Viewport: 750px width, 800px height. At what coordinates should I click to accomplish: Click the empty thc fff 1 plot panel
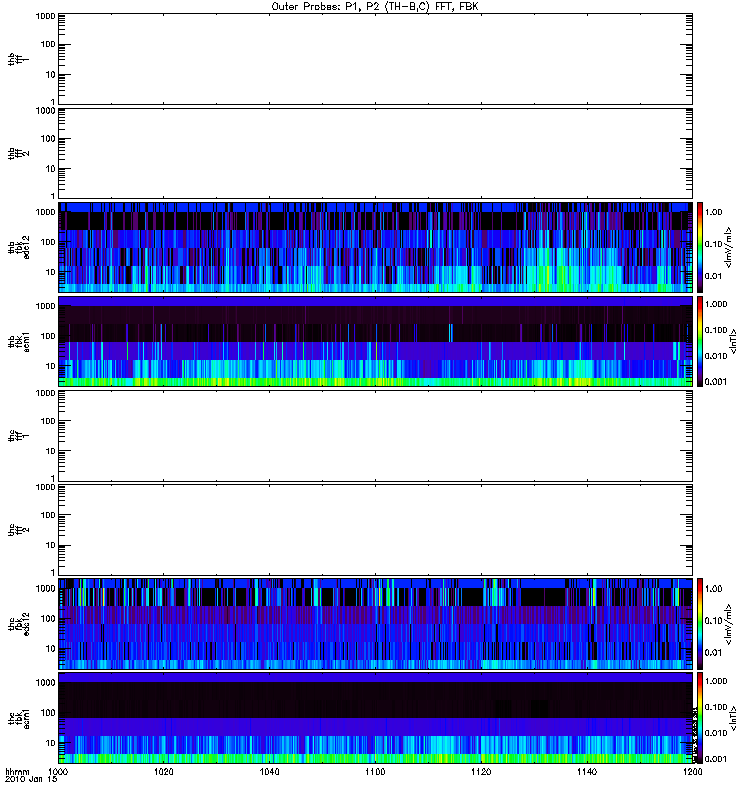click(375, 436)
